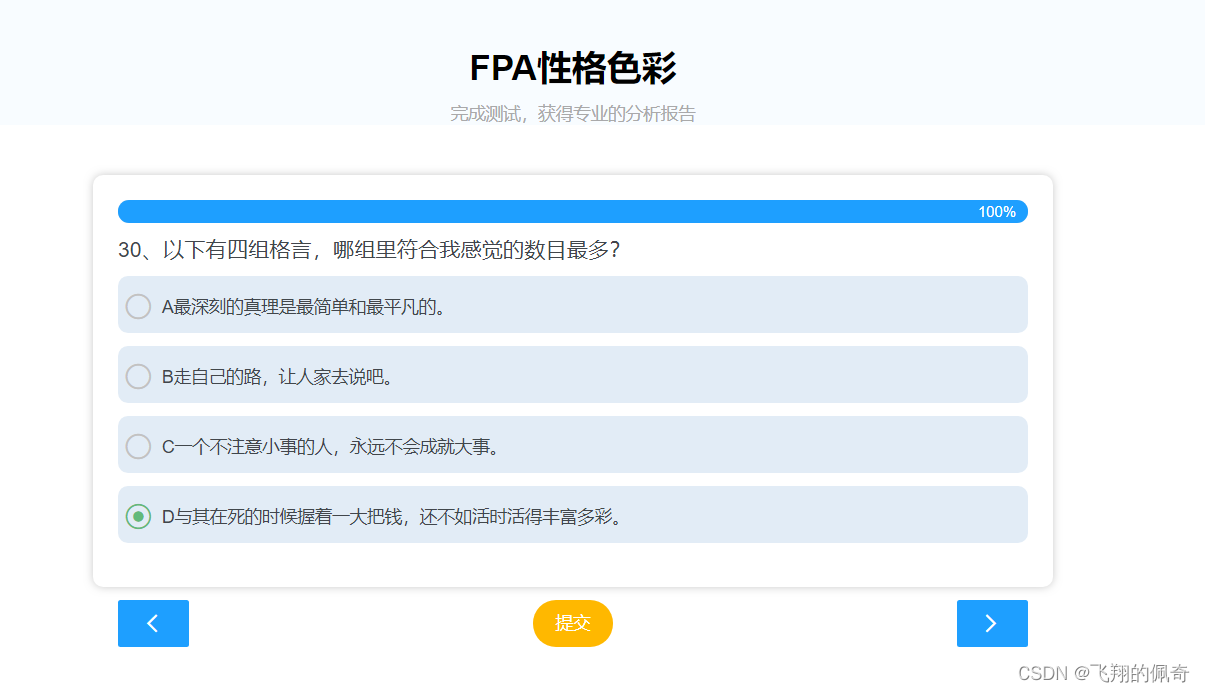Viewport: 1205px width, 692px height.
Task: Select radio button for option C
Action: click(x=138, y=446)
